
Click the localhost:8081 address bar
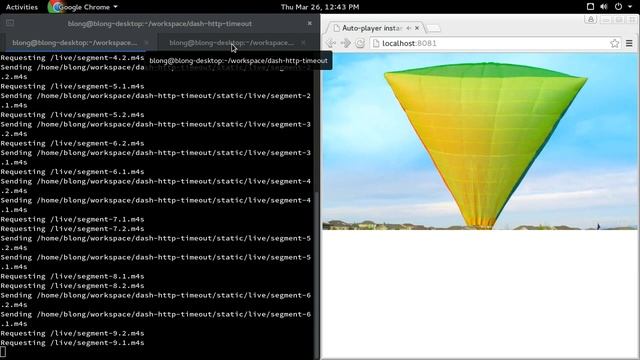pos(496,43)
